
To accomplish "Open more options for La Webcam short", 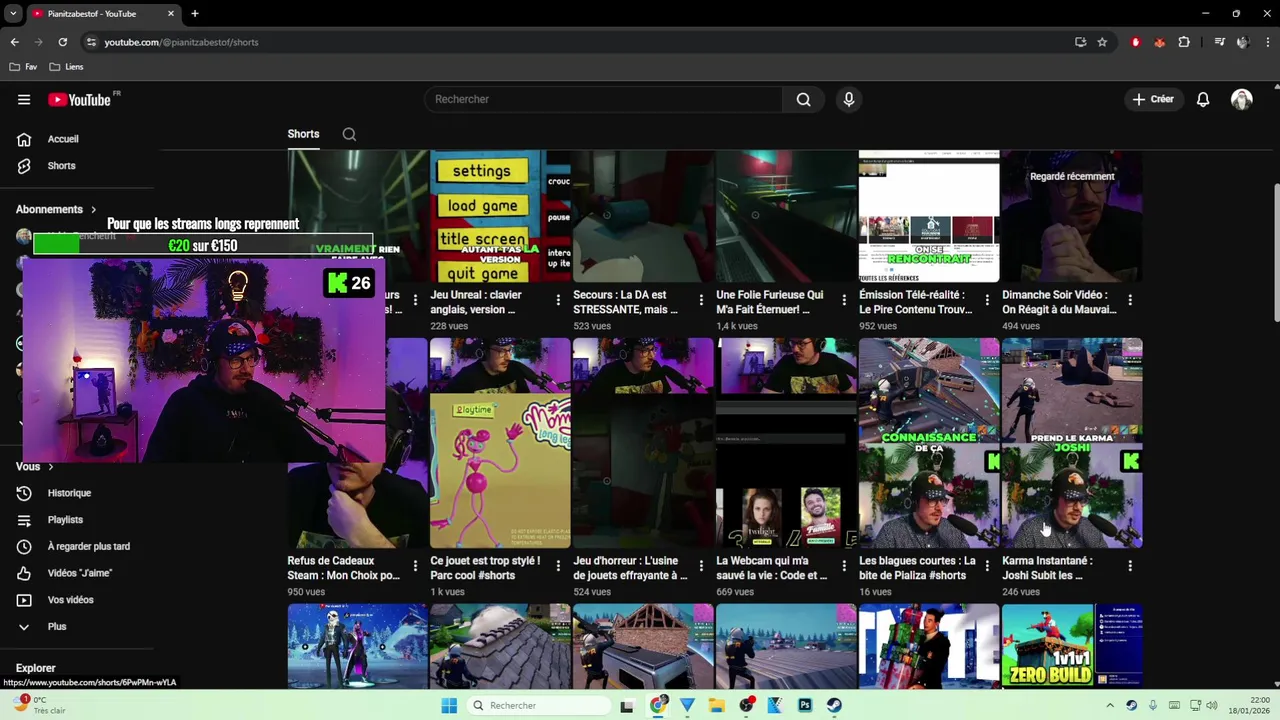I will pos(844,566).
